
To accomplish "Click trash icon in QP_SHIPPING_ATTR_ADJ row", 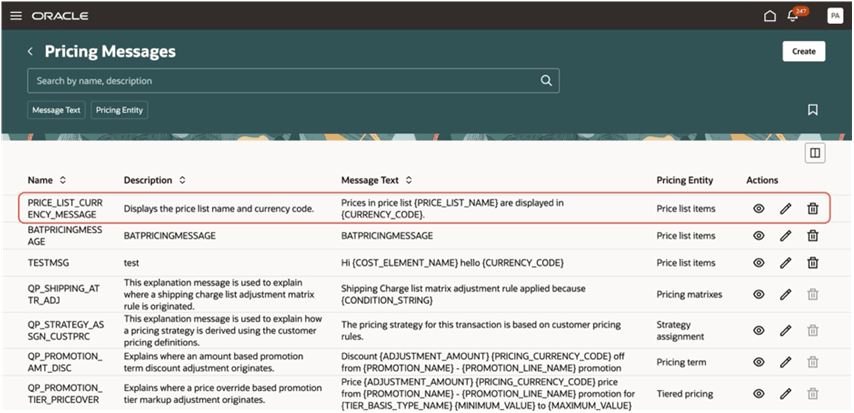I will 813,294.
